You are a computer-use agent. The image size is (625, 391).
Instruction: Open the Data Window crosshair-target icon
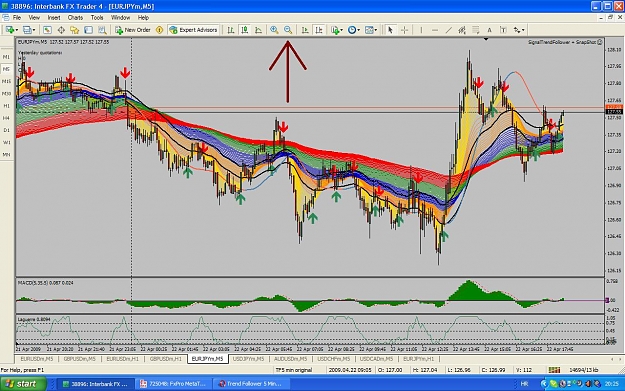[61, 30]
